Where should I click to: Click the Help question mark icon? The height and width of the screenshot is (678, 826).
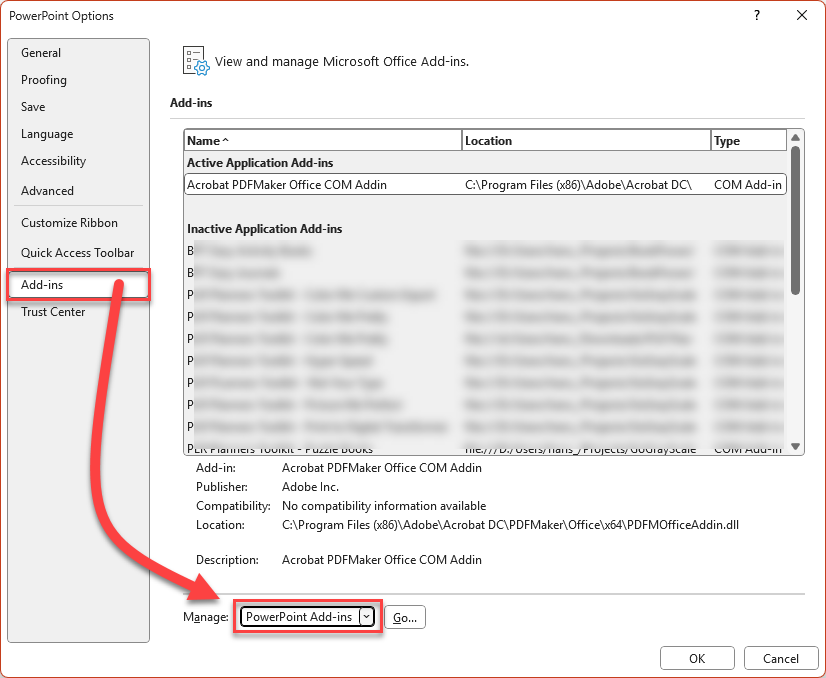tap(757, 16)
